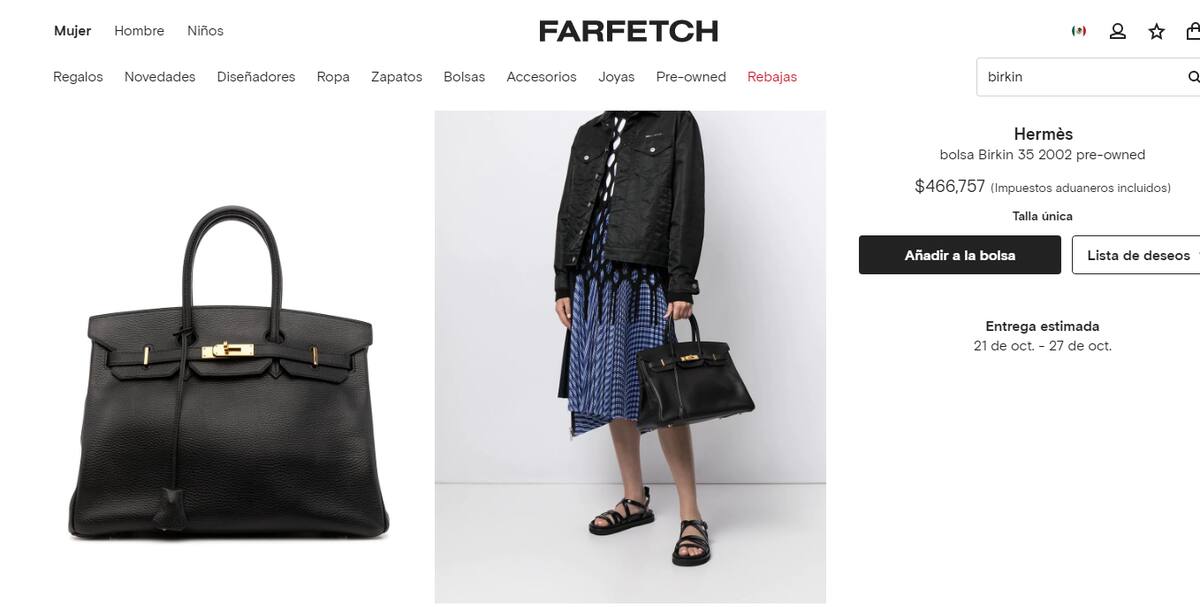Click the Hermès designer link

coord(1043,134)
